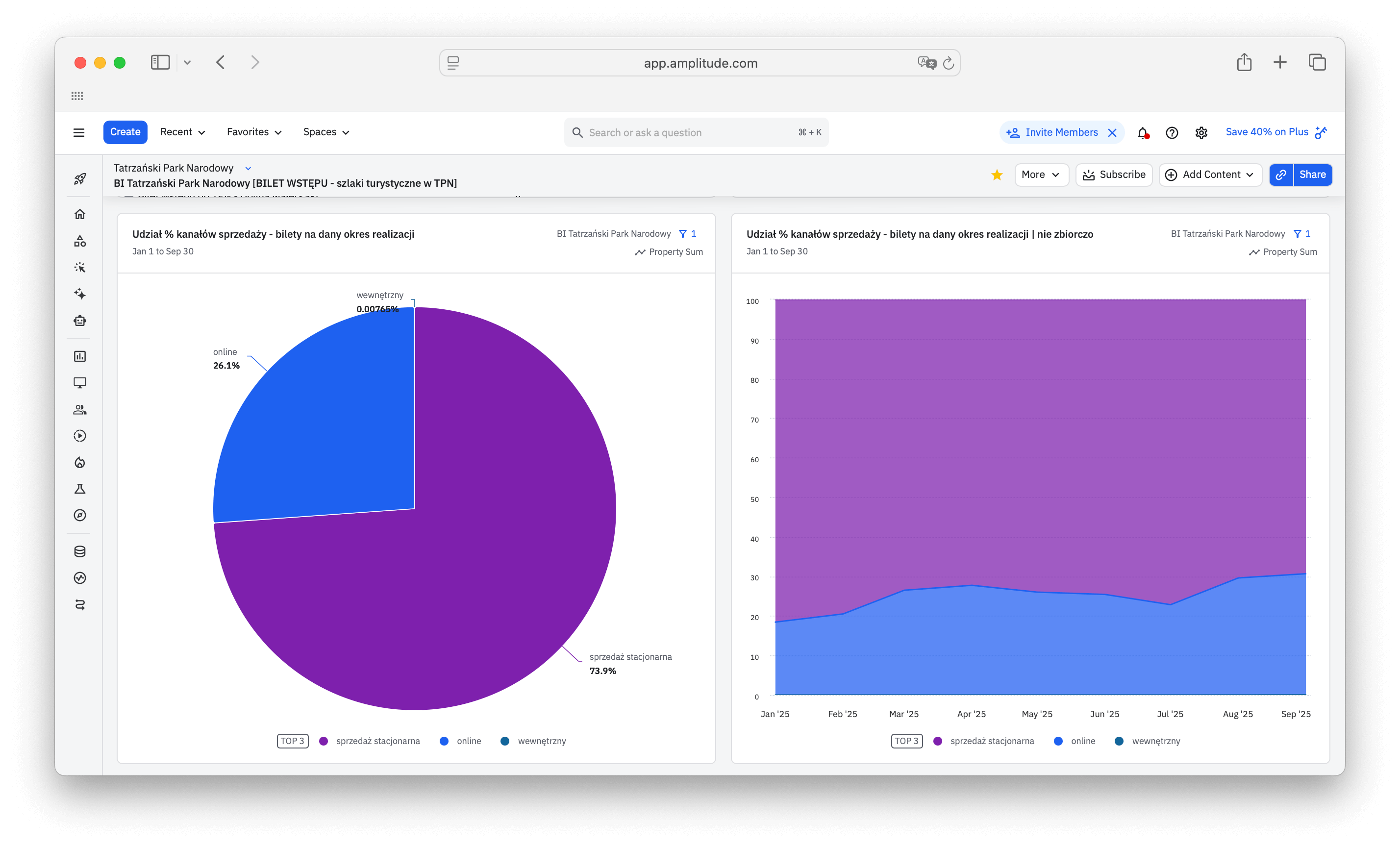The height and width of the screenshot is (848, 1400).
Task: Toggle the favorite star for this dashboard
Action: pyautogui.click(x=997, y=175)
